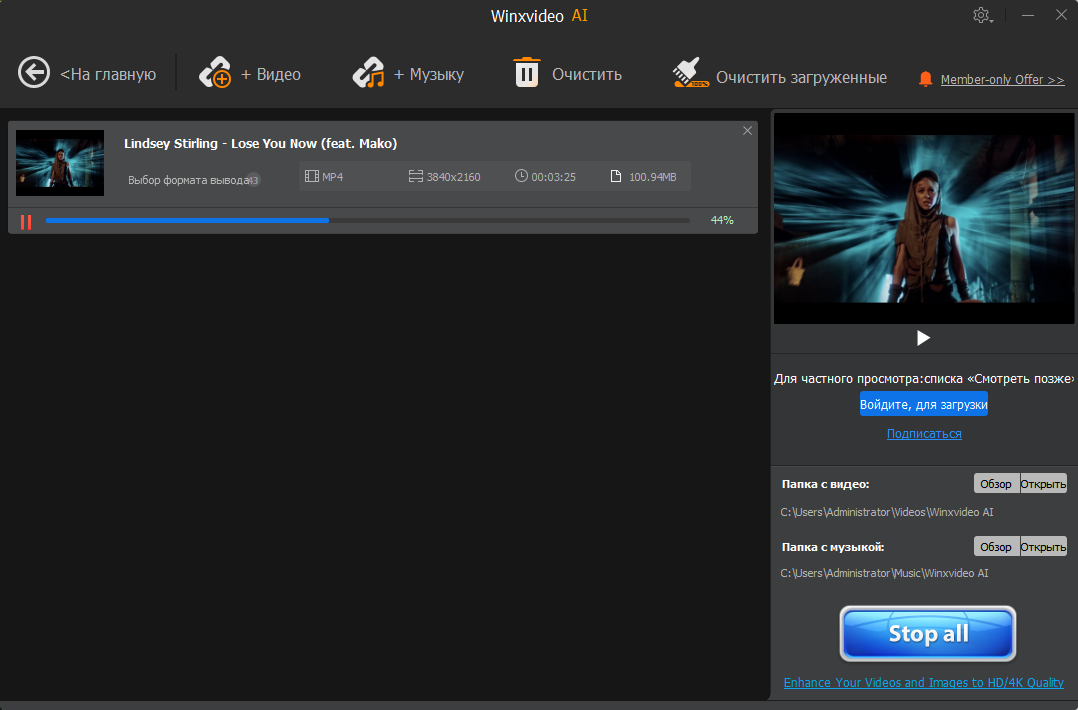Click the 00:03:25 duration value
Screen dimensions: 1078x710
[553, 177]
